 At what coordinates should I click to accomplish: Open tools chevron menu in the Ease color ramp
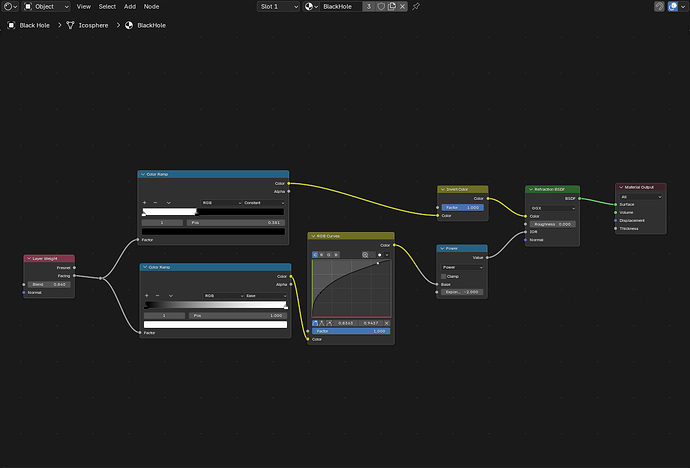click(x=171, y=296)
